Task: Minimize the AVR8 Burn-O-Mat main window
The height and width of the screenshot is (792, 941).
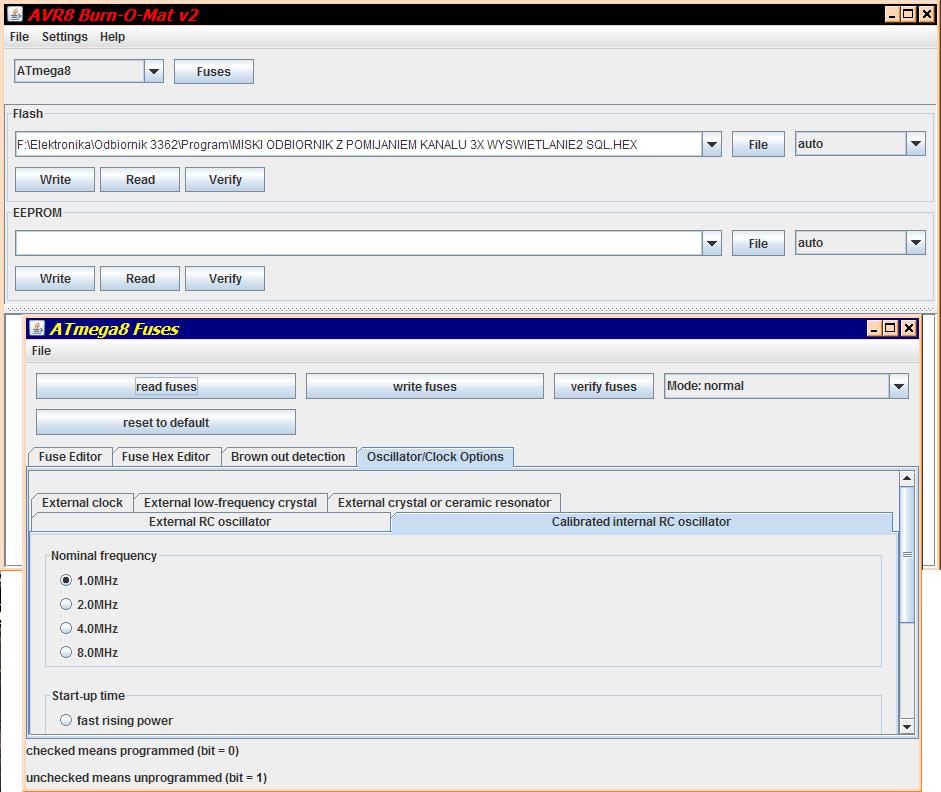Action: pos(892,14)
